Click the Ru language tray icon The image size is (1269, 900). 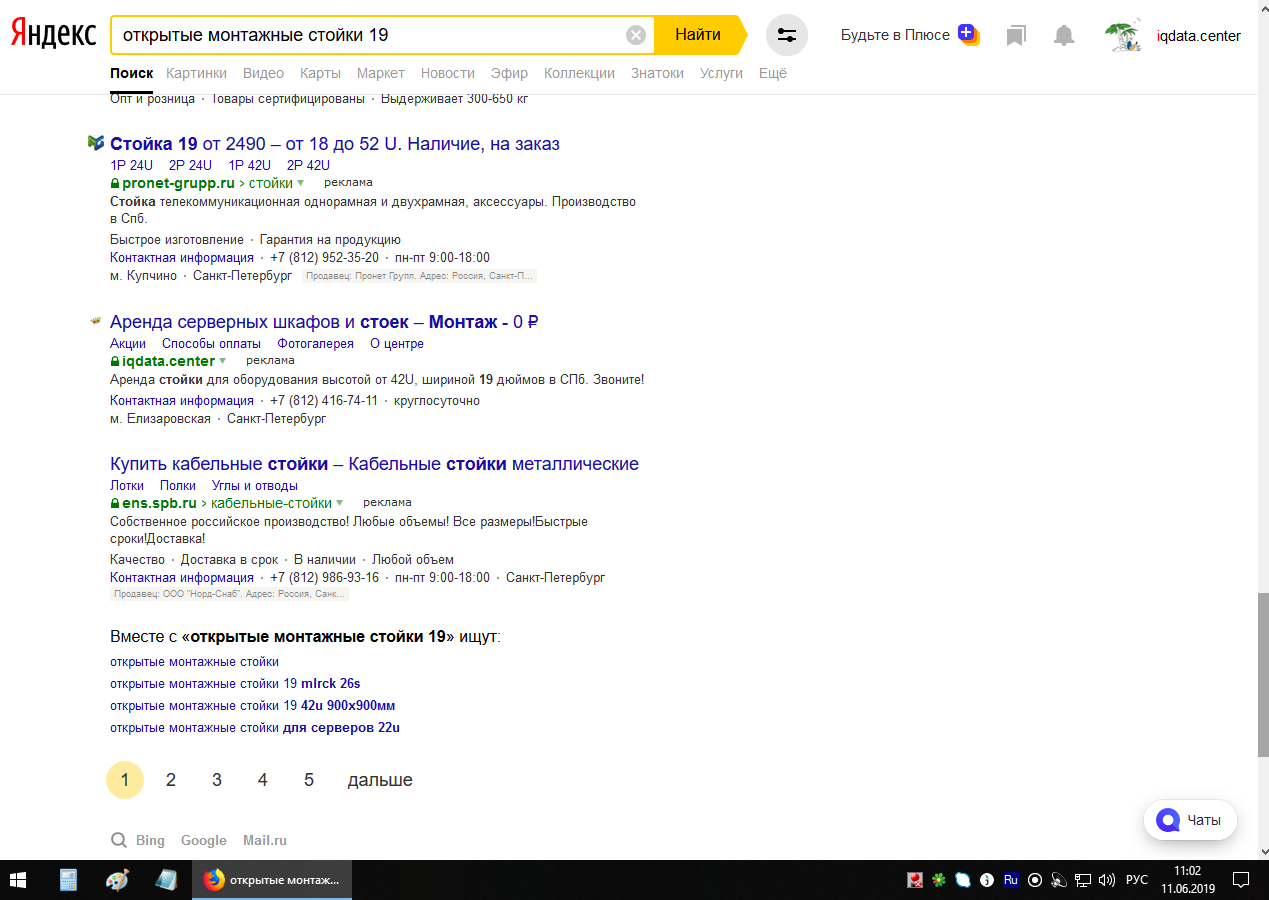coord(1011,880)
